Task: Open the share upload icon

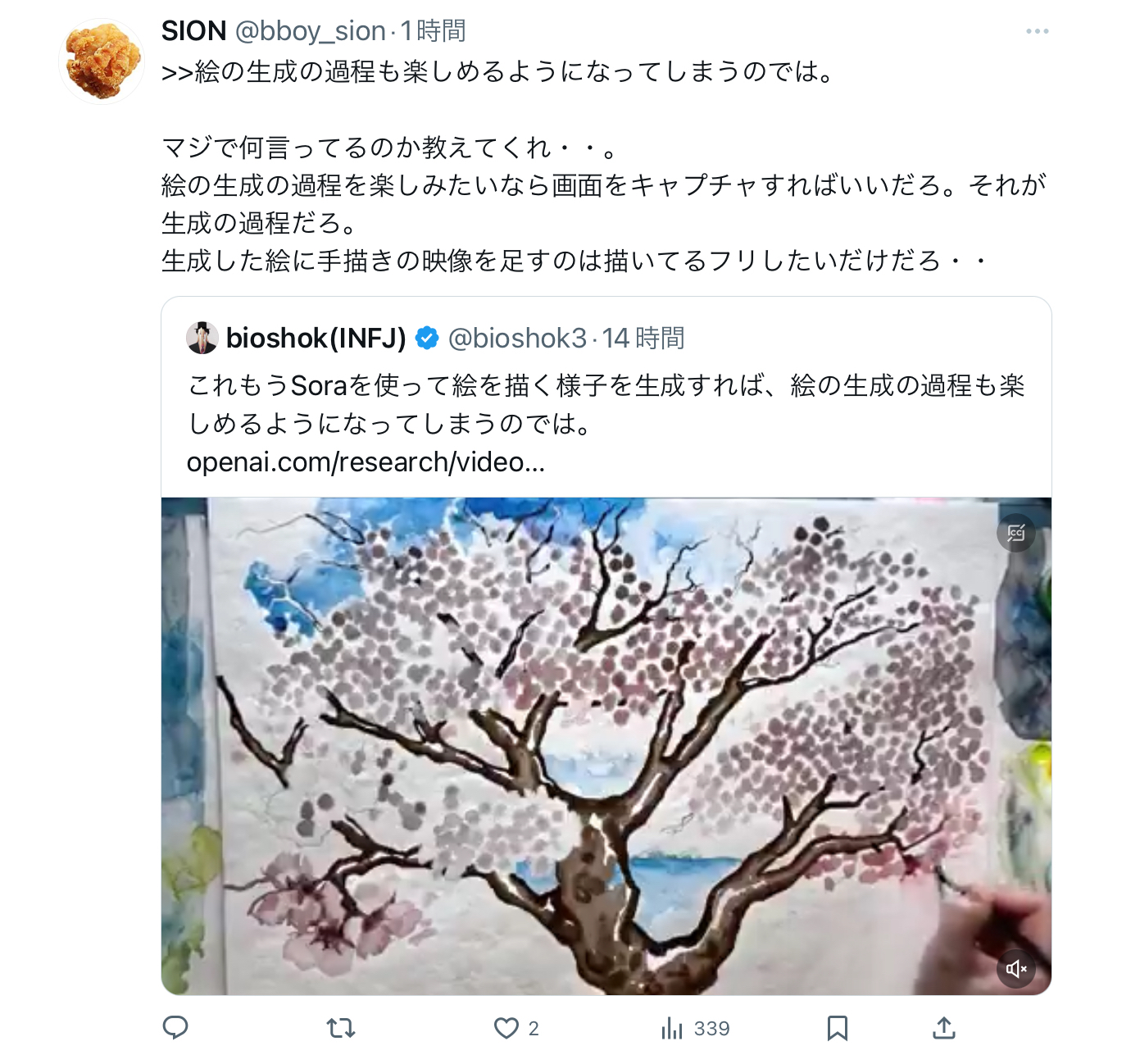Action: point(944,1027)
